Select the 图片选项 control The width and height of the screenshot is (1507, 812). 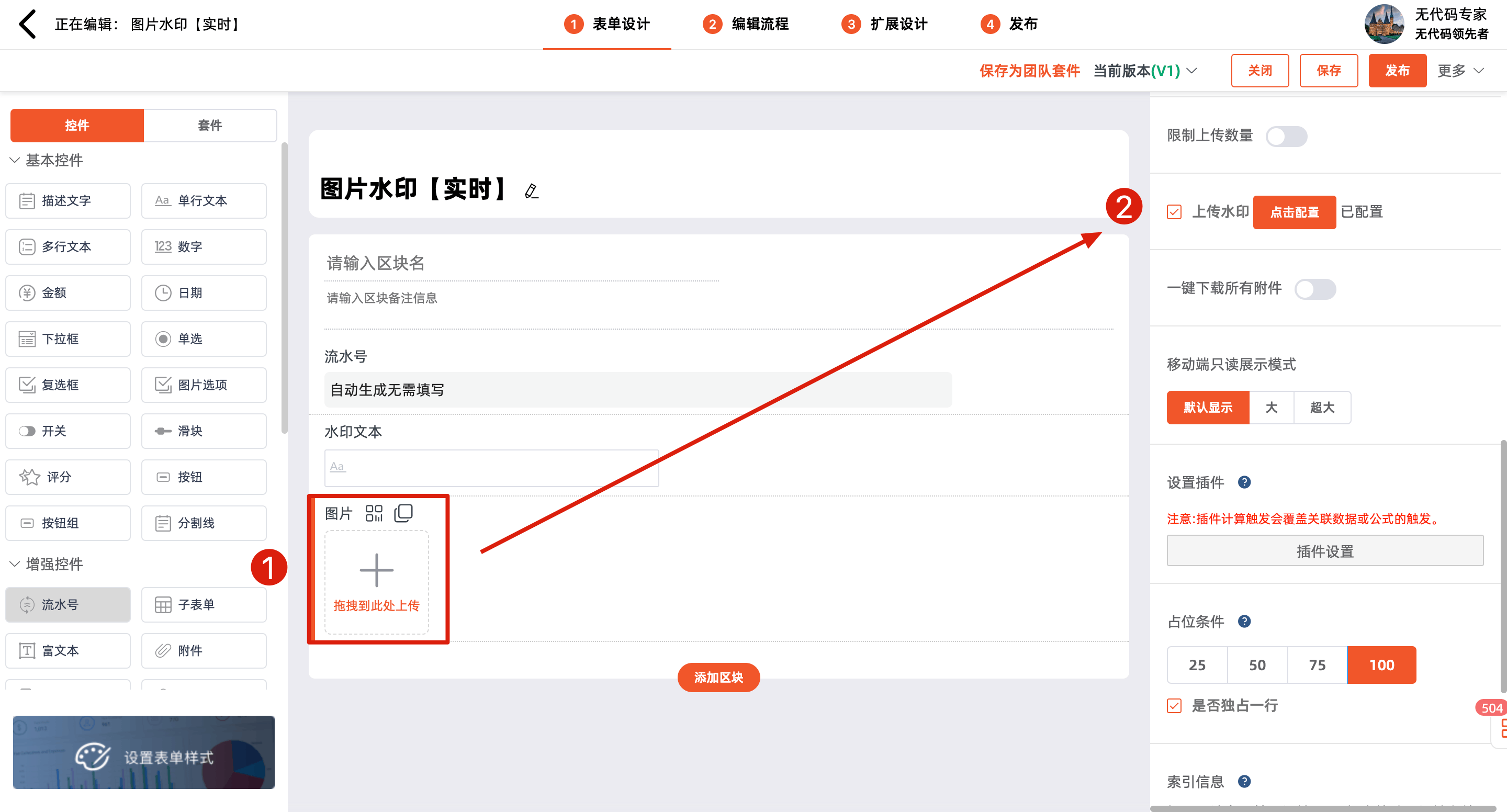pyautogui.click(x=204, y=385)
